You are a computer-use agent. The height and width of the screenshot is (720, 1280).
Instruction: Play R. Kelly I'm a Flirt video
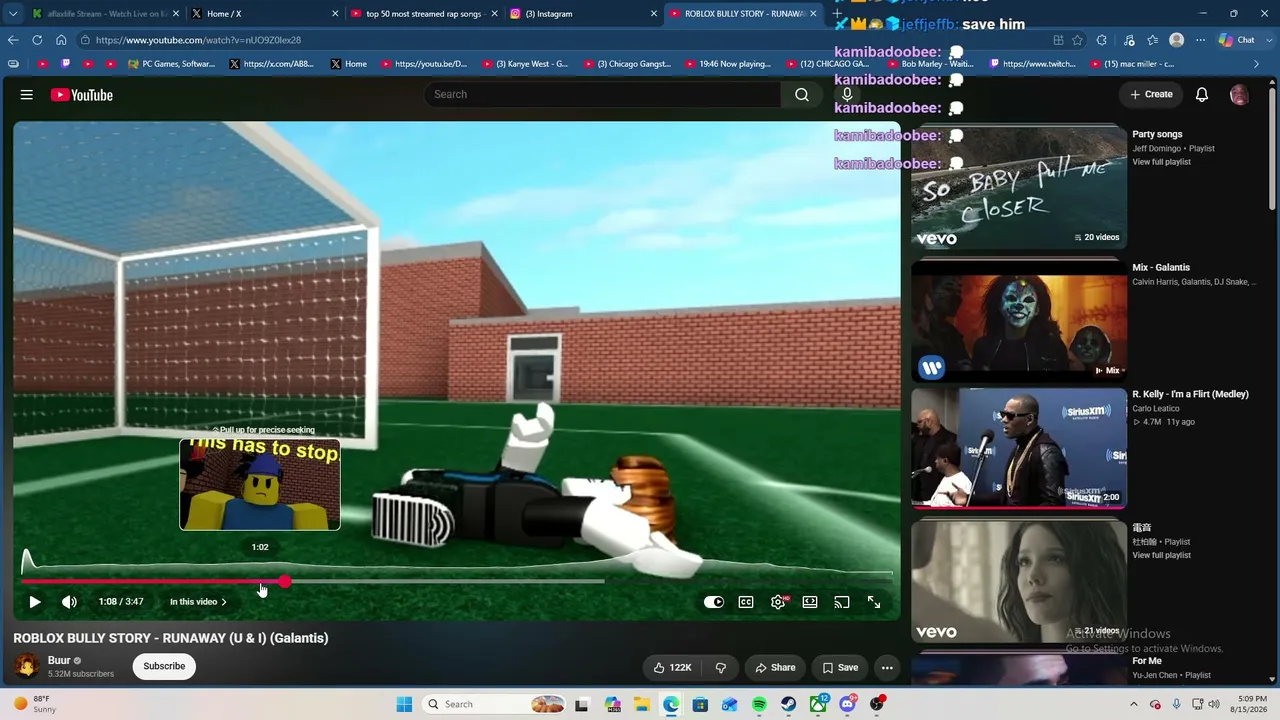tap(1018, 448)
